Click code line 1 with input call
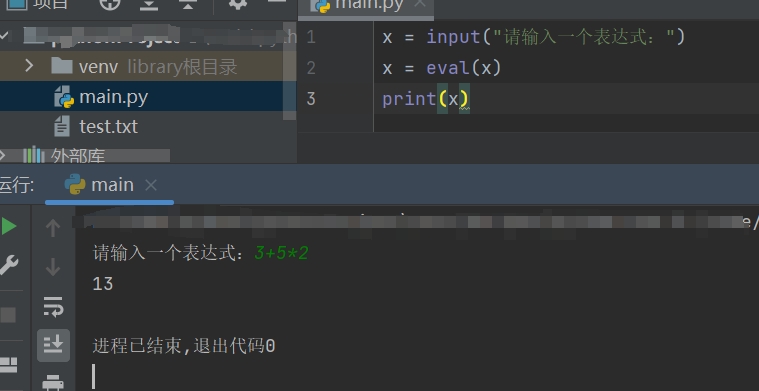759x391 pixels. (x=534, y=37)
